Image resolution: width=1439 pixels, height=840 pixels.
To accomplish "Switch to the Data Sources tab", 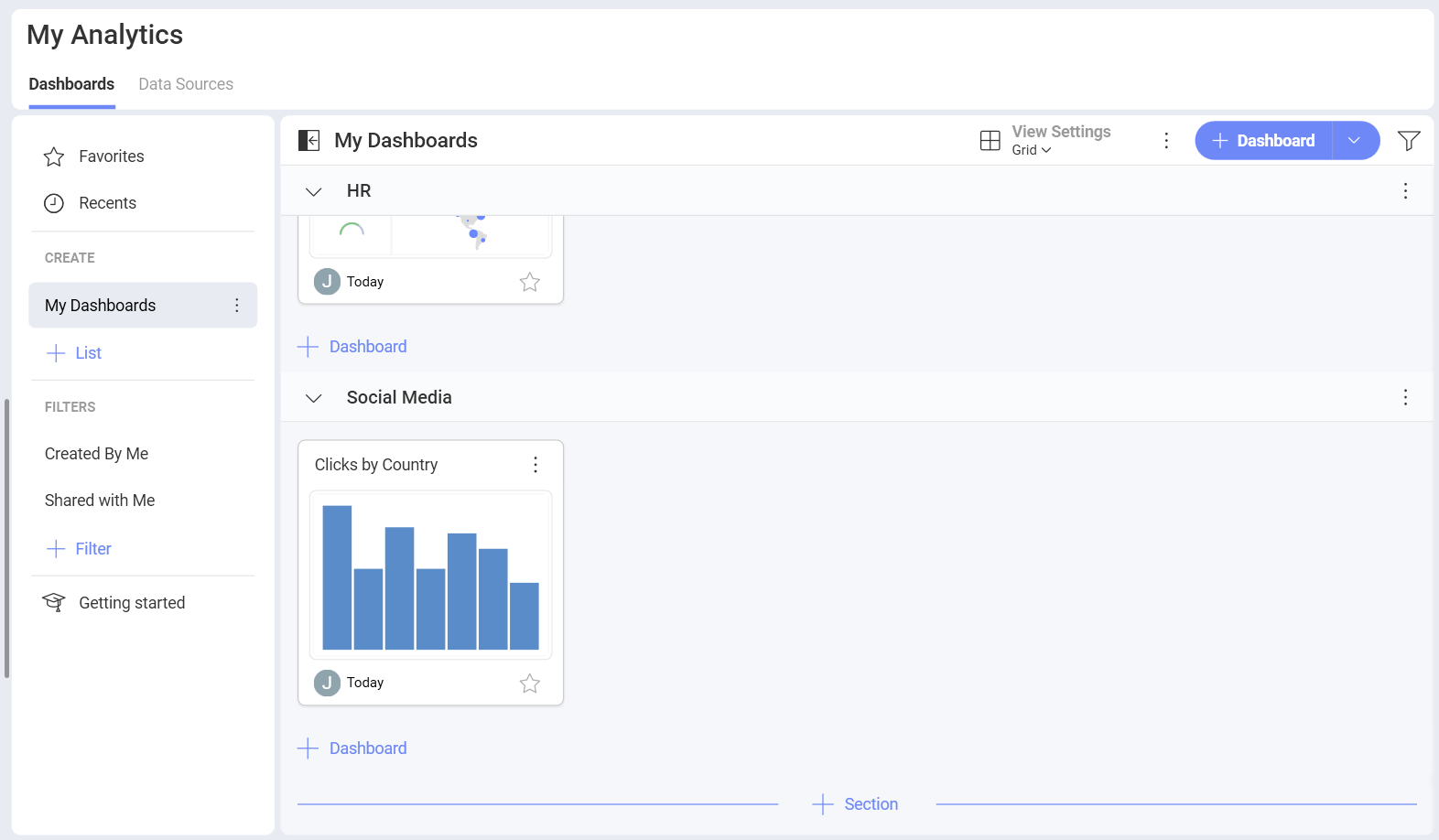I will point(186,84).
